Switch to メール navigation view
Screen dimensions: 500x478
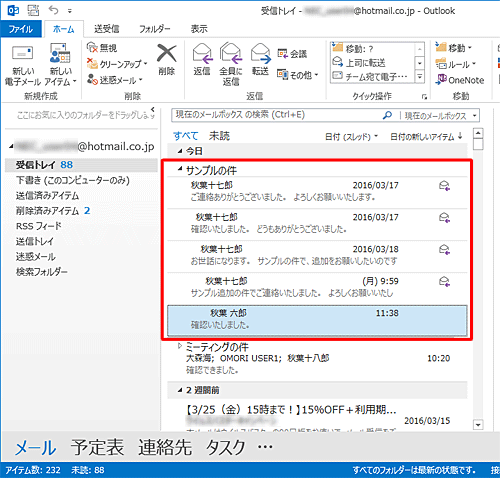click(36, 447)
